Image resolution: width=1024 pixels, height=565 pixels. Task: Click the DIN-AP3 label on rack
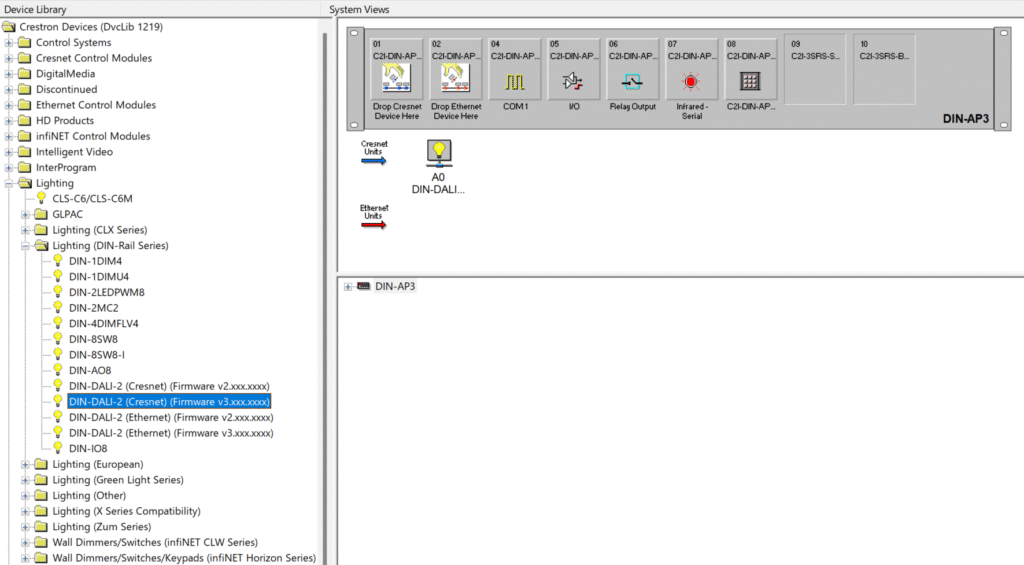point(965,119)
